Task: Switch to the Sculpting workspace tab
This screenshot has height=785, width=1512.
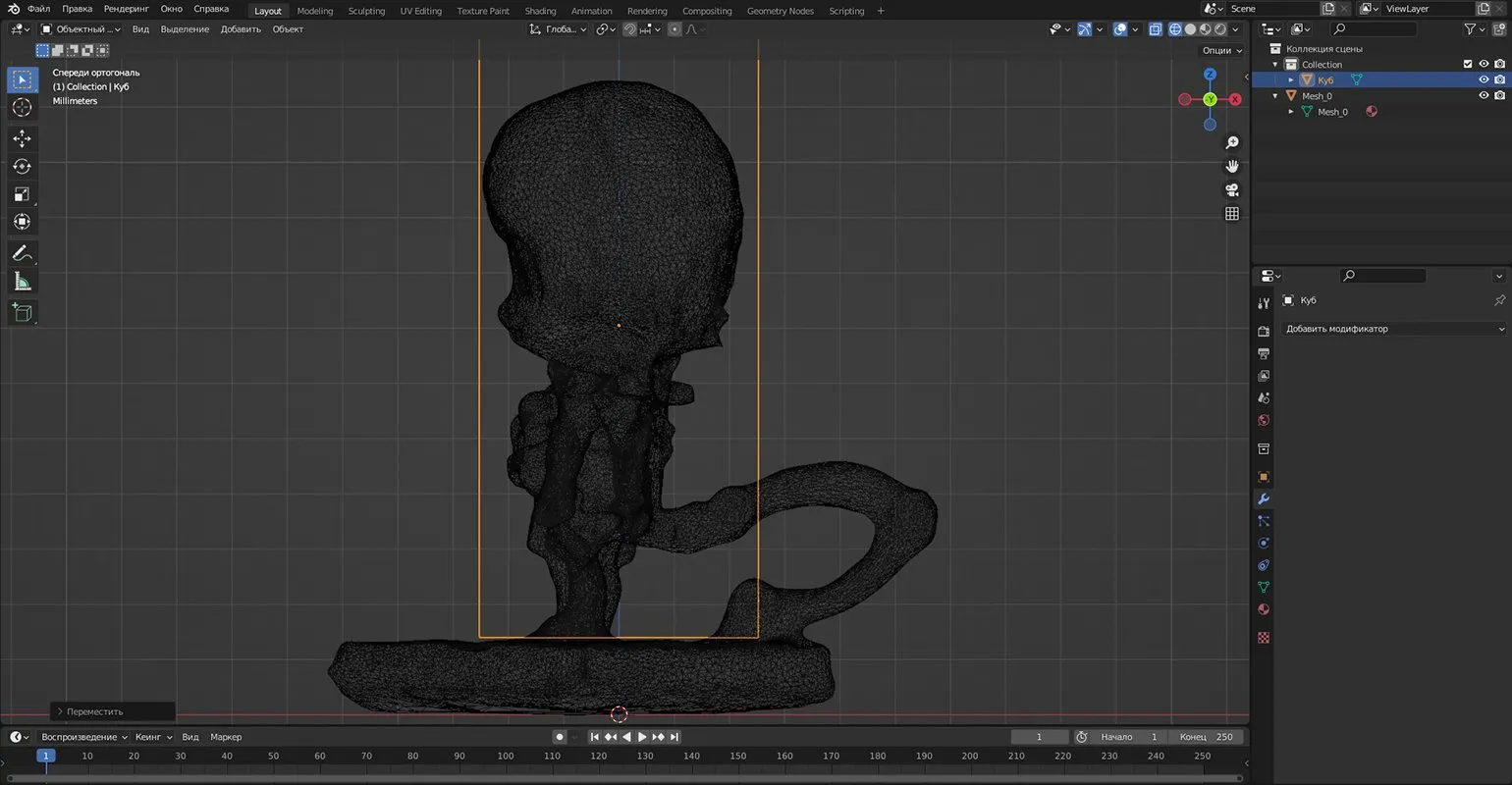Action: pyautogui.click(x=366, y=11)
